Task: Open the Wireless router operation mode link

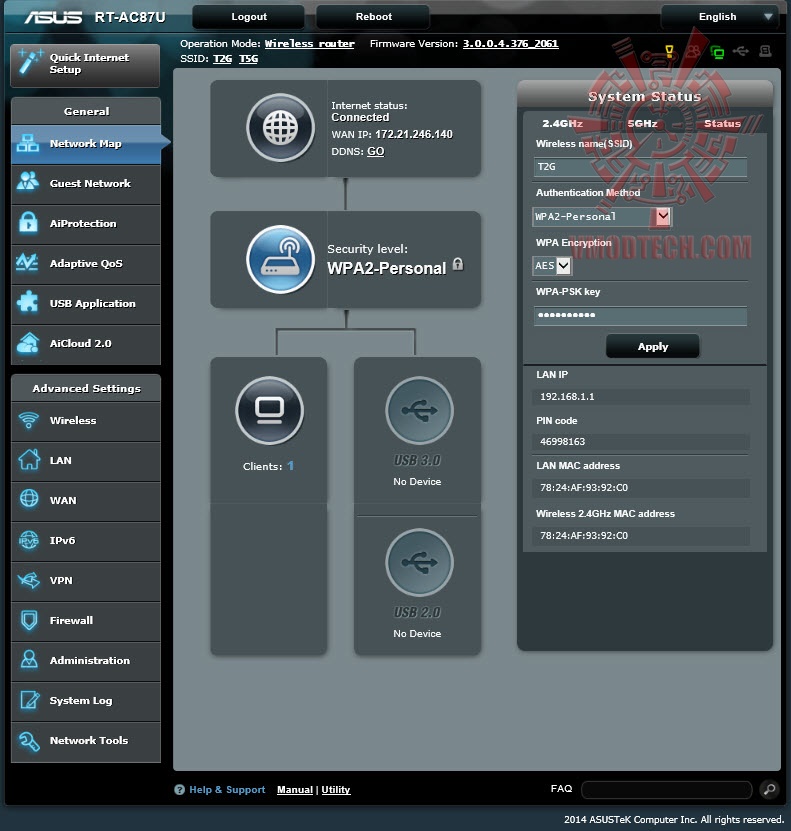Action: pos(309,44)
